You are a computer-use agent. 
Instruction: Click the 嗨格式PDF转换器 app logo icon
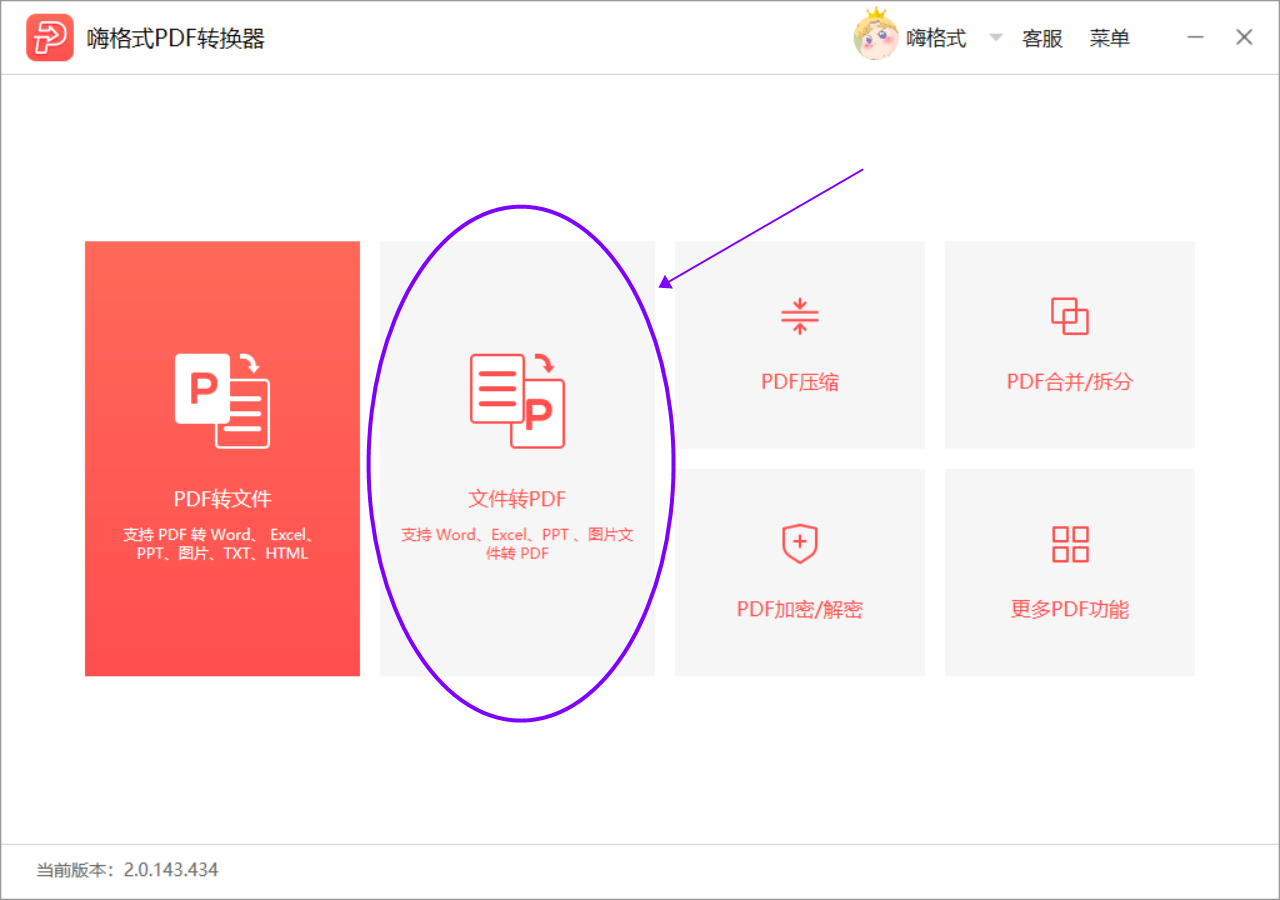pyautogui.click(x=50, y=38)
